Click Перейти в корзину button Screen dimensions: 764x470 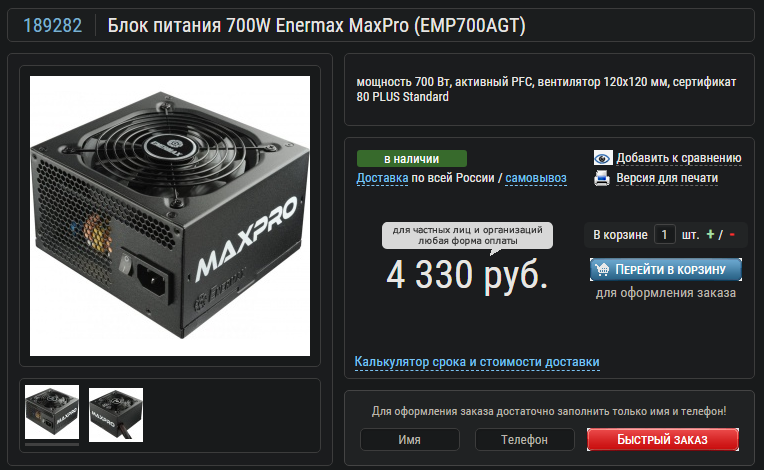pyautogui.click(x=666, y=269)
